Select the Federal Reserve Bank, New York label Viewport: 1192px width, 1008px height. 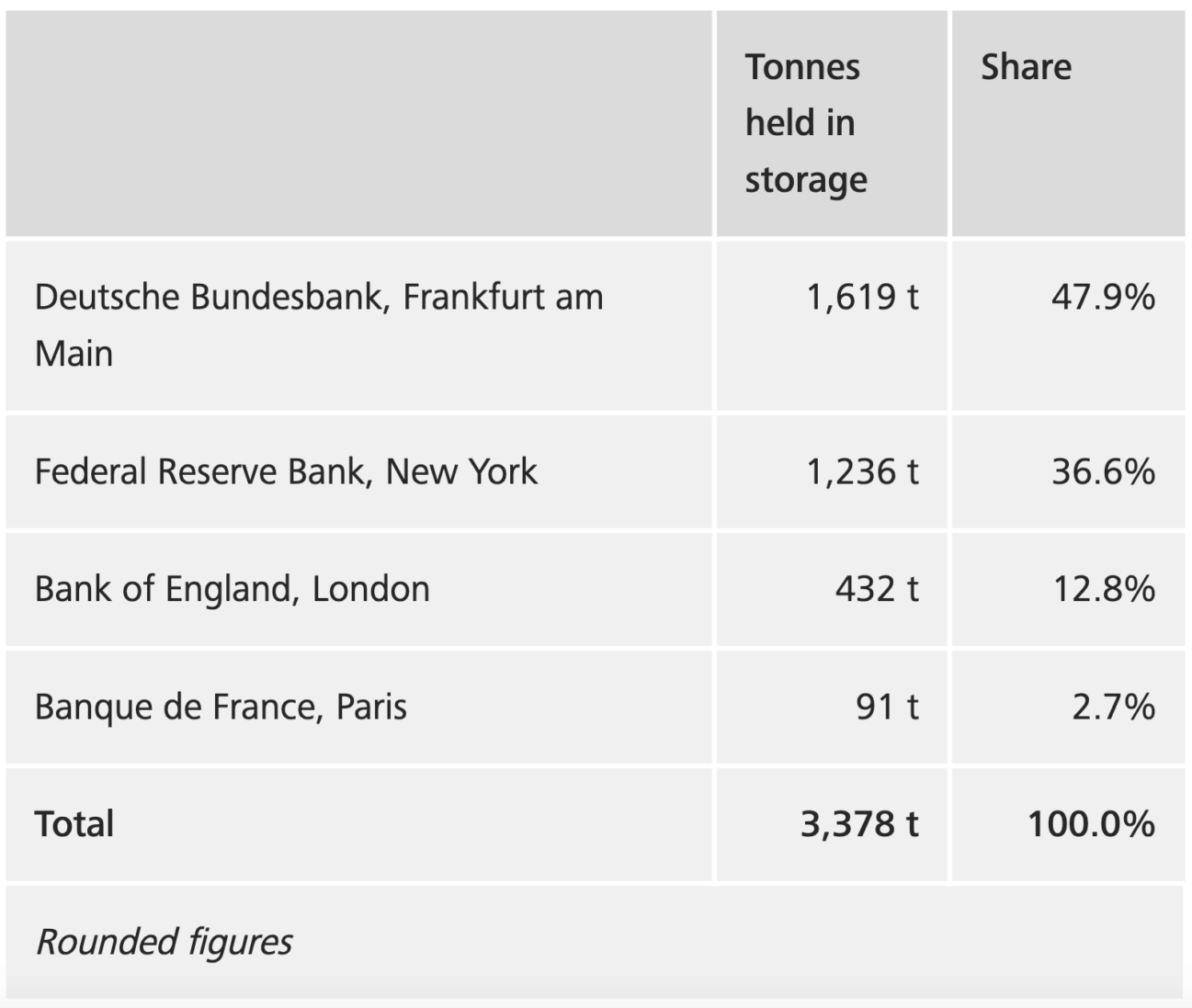(286, 471)
